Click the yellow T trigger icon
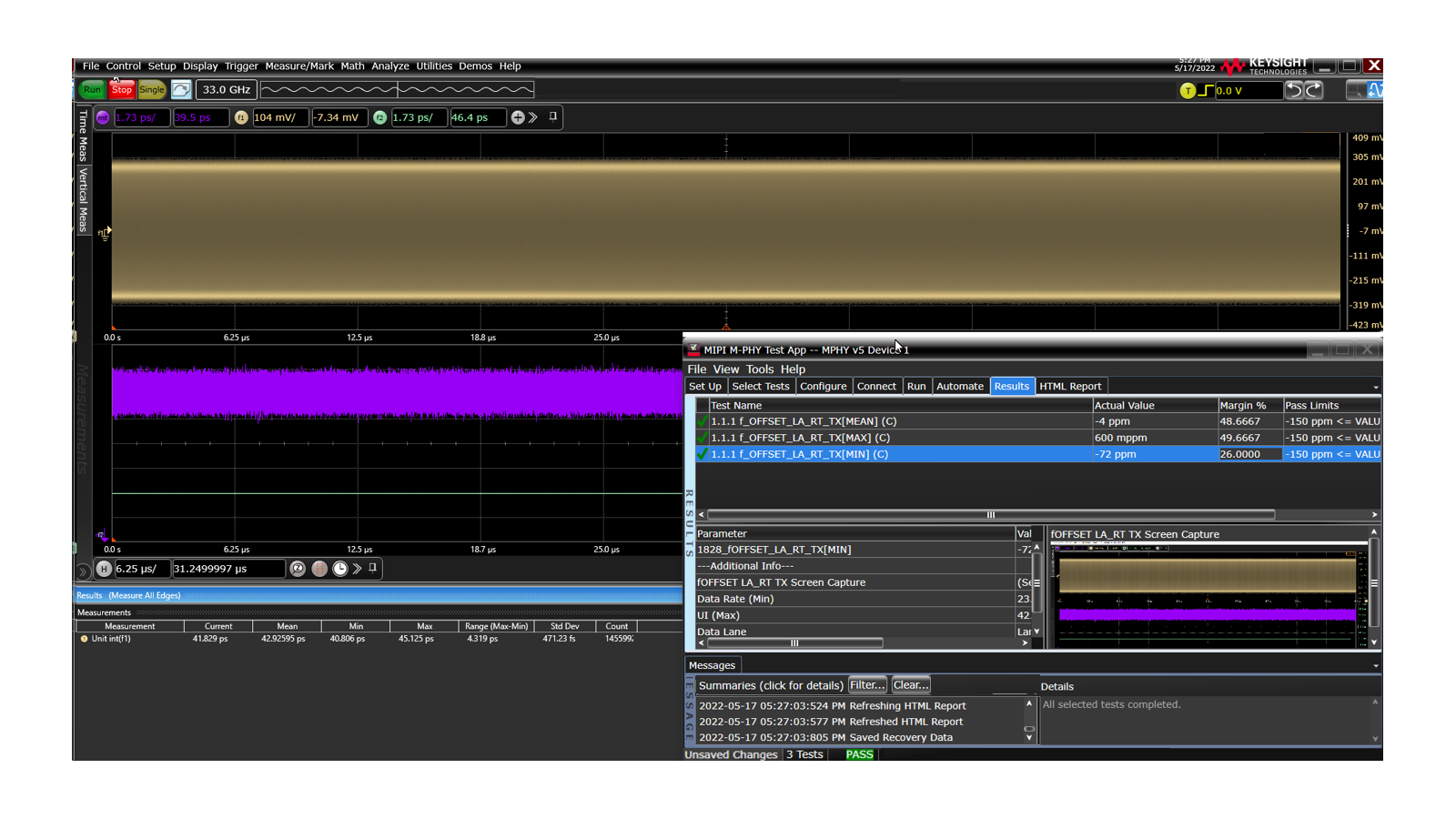Viewport: 1456px width, 819px height. (1188, 90)
